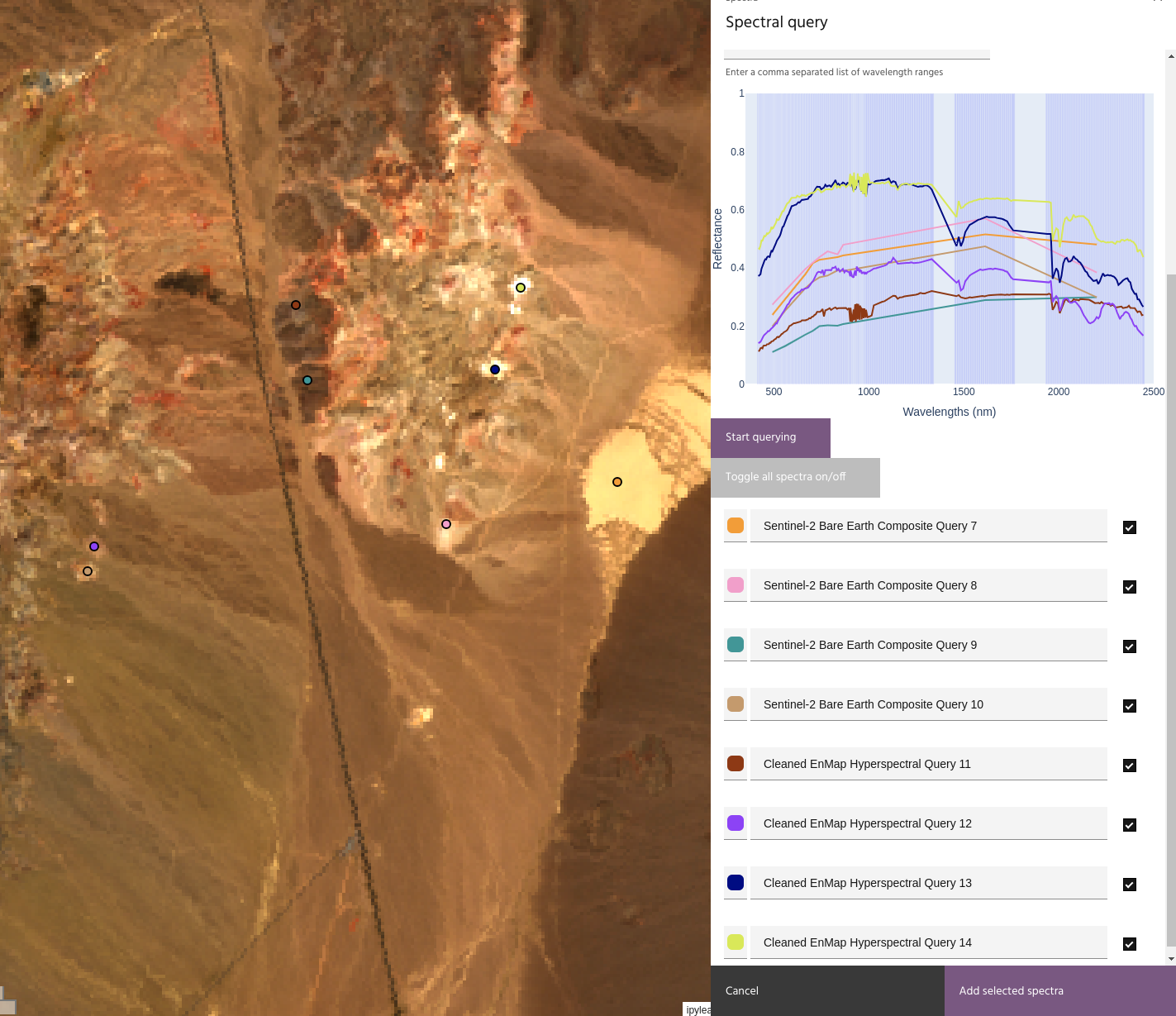The image size is (1176, 1016).
Task: Toggle checkbox for EnMap Hyperspectral Query 14
Action: click(1130, 944)
